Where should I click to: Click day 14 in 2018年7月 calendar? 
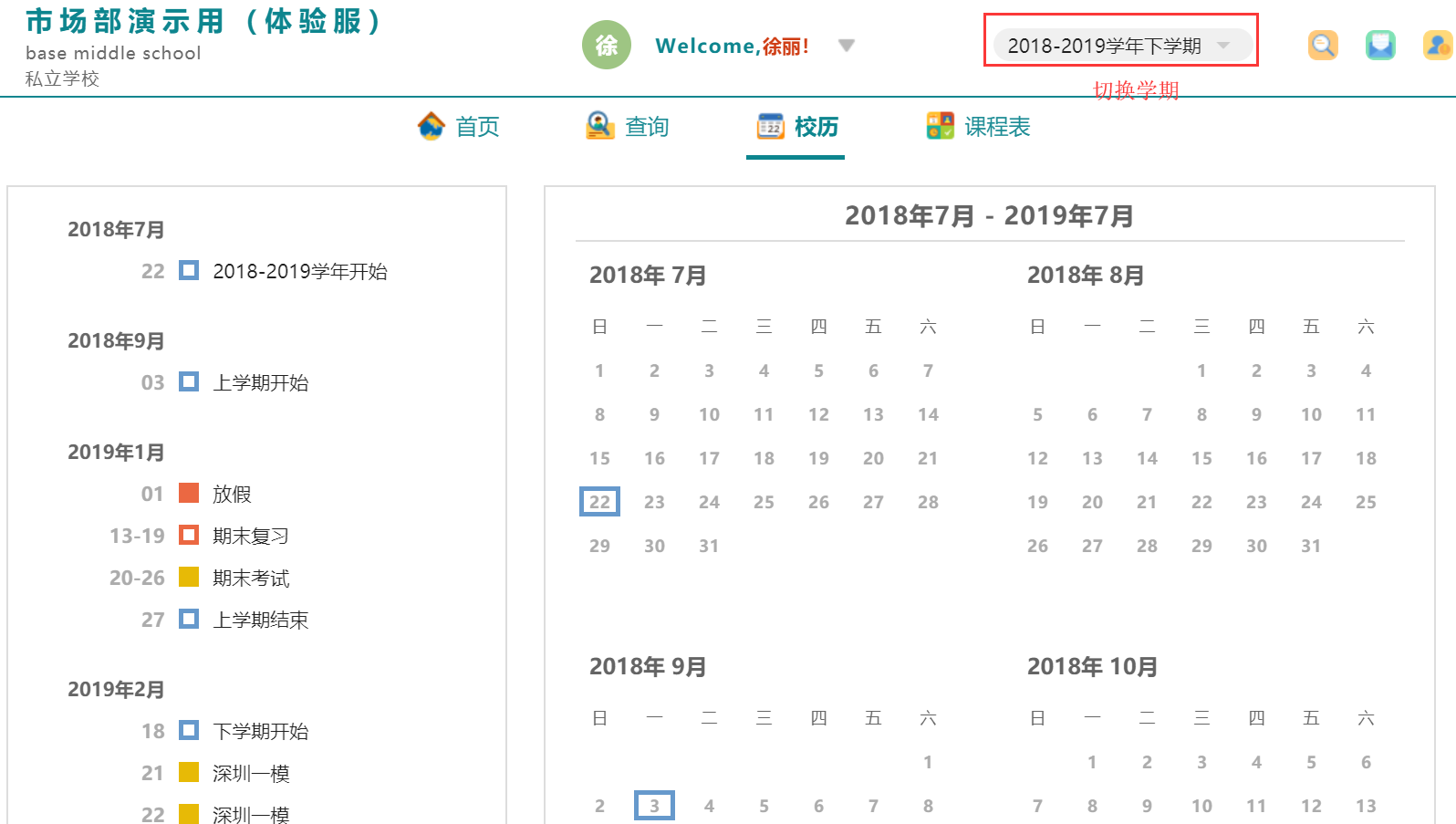(x=928, y=414)
